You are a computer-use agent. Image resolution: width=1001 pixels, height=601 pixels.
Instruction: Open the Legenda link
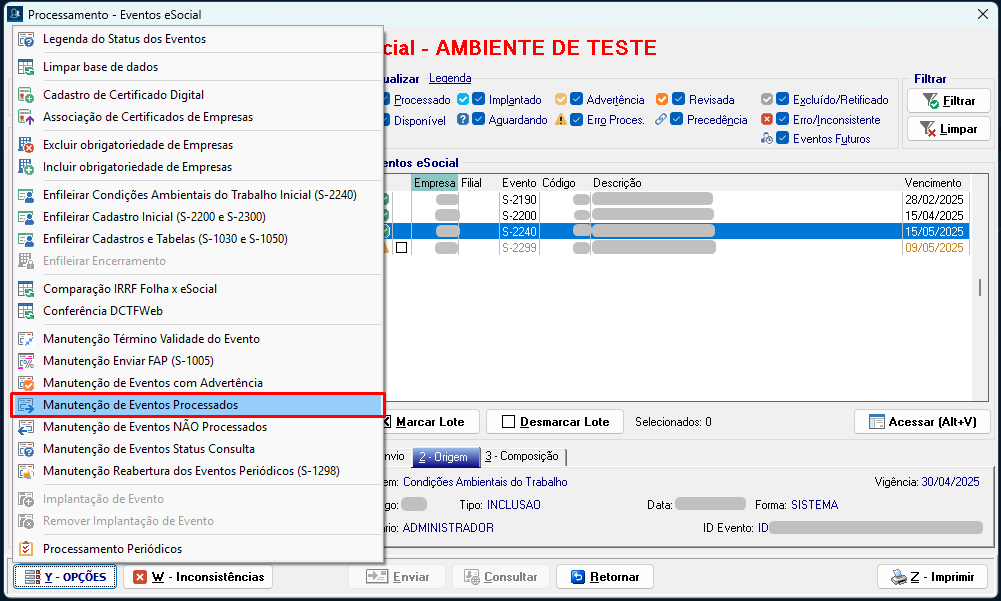(x=450, y=78)
